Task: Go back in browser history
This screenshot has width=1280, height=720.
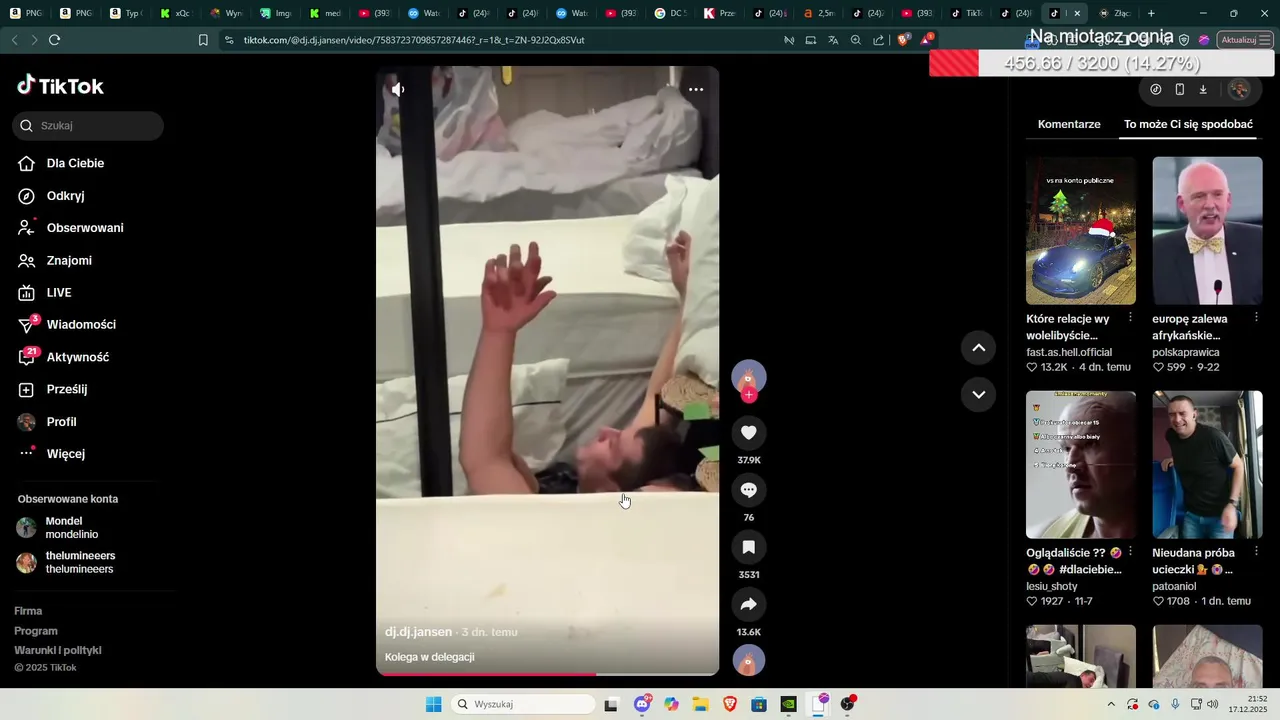Action: pos(14,40)
